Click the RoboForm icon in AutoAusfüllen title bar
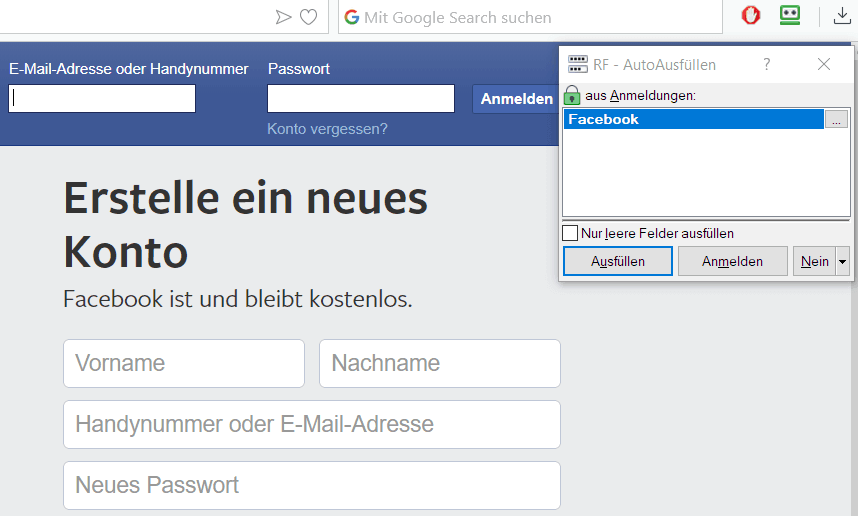Screen dimensions: 858x516 point(578,65)
